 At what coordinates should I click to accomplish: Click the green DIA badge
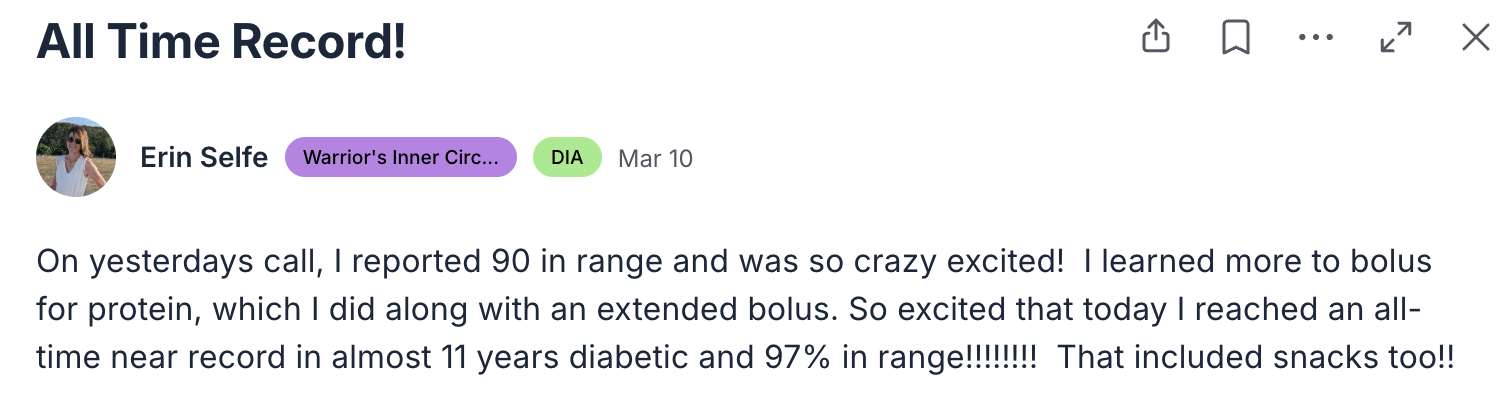567,158
